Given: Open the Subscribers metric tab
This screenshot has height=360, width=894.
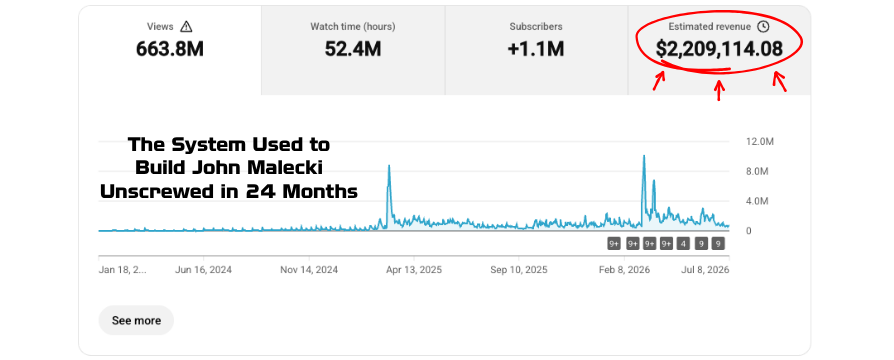Looking at the screenshot, I should tap(536, 50).
